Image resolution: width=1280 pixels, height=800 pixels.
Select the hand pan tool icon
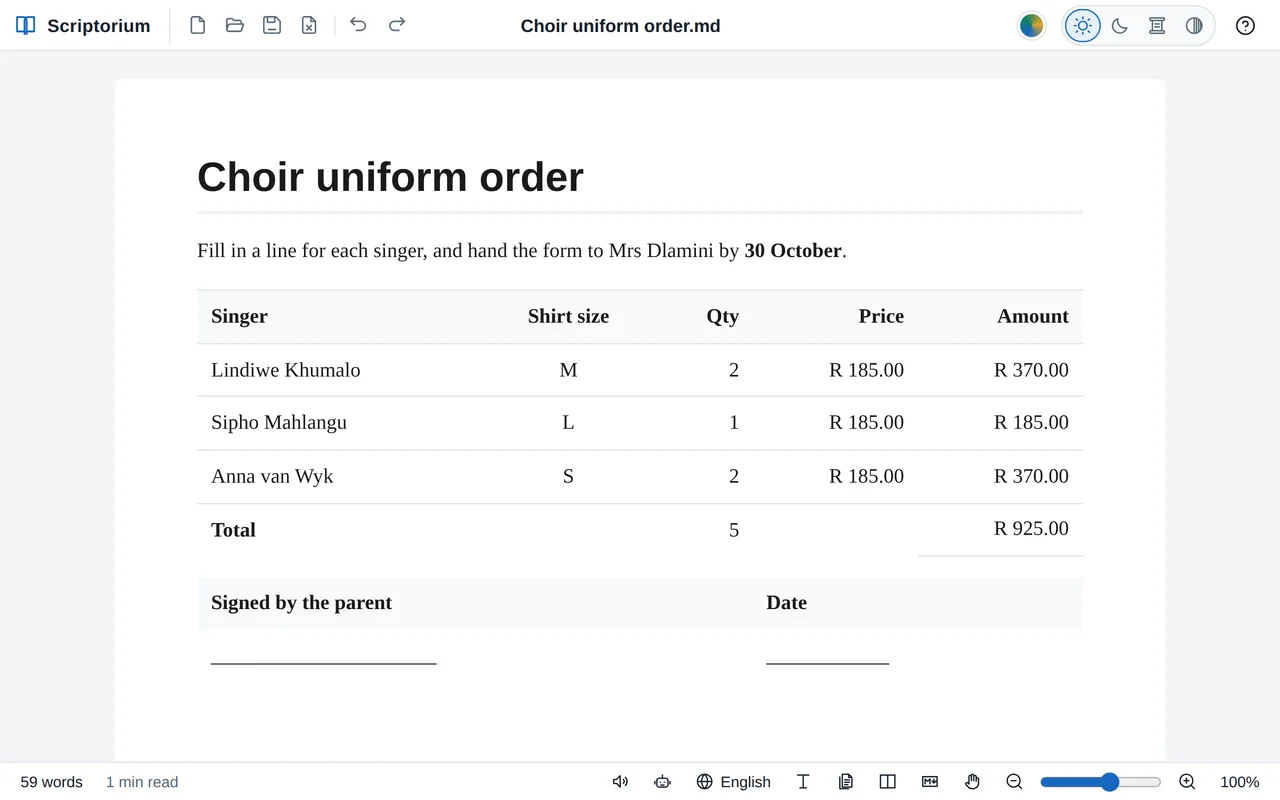(972, 782)
